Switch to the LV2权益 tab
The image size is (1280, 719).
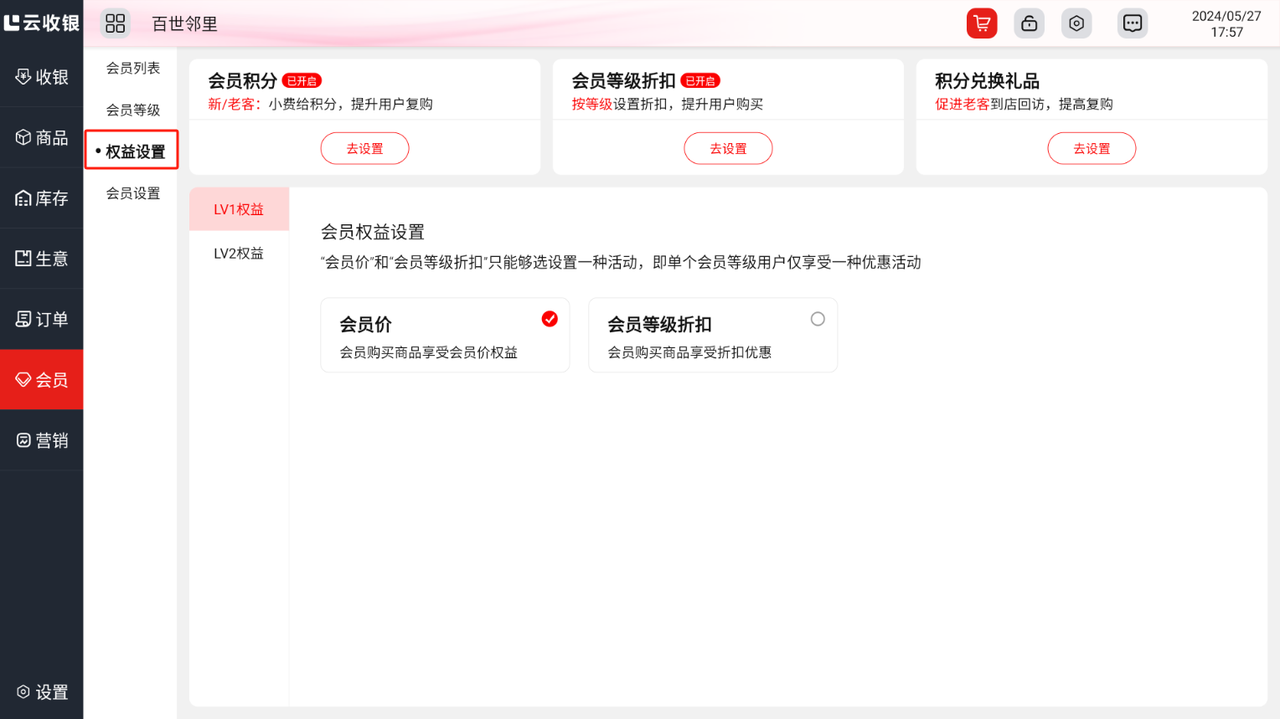click(x=239, y=253)
